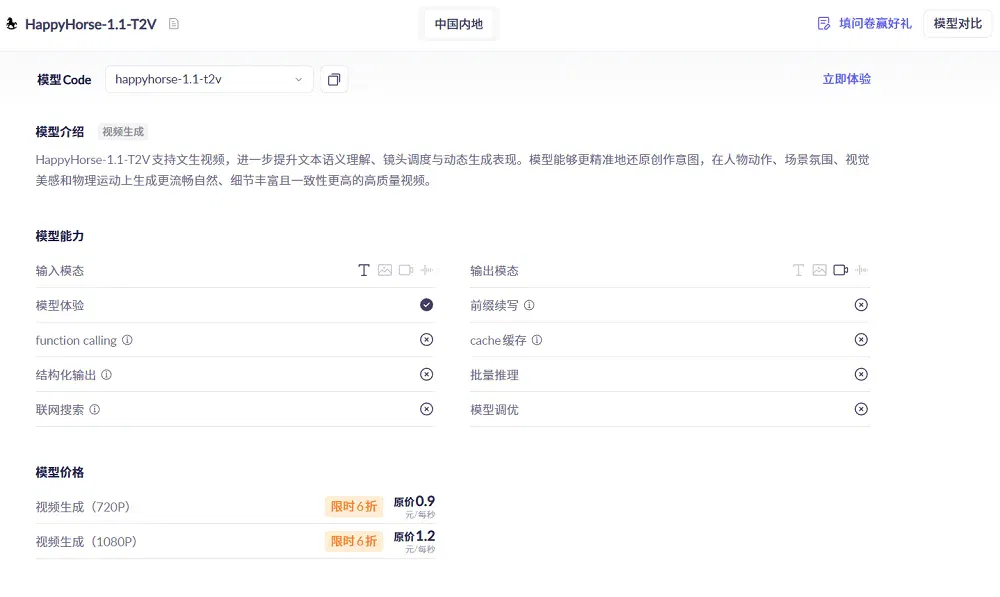1000x597 pixels.
Task: Click the text output modality icon
Action: point(798,270)
